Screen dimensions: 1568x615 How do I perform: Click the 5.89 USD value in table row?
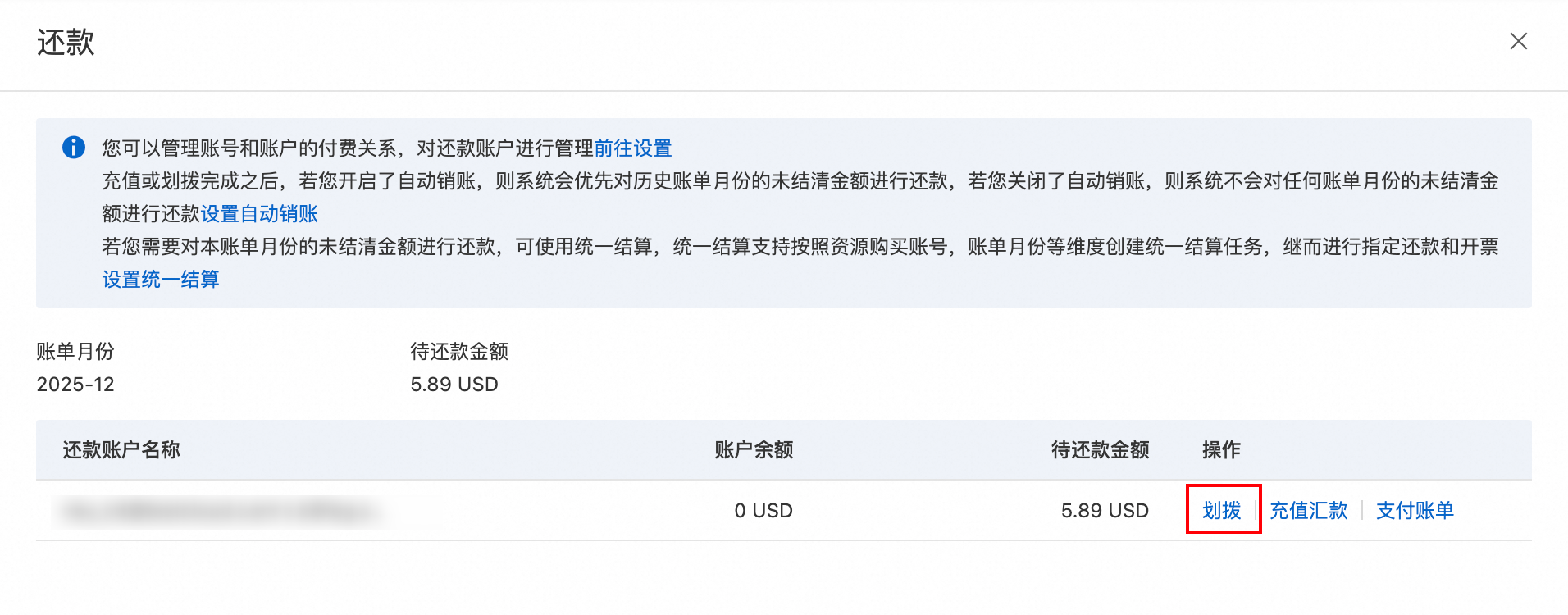(1104, 511)
